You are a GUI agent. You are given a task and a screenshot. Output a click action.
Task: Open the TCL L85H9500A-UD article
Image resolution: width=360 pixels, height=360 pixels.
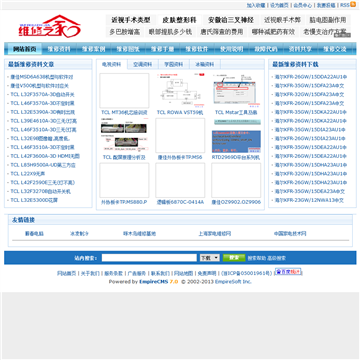(x=43, y=165)
